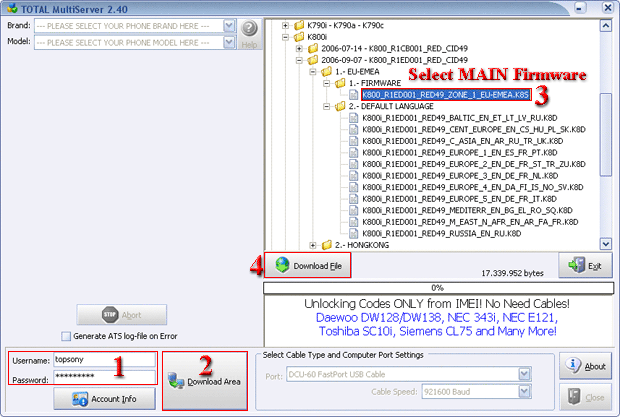The image size is (620, 417).
Task: Select K800i_R1ED001_RED49_BALTIC_EN_ET_LT_LV_RU.K8D
Action: 460,118
